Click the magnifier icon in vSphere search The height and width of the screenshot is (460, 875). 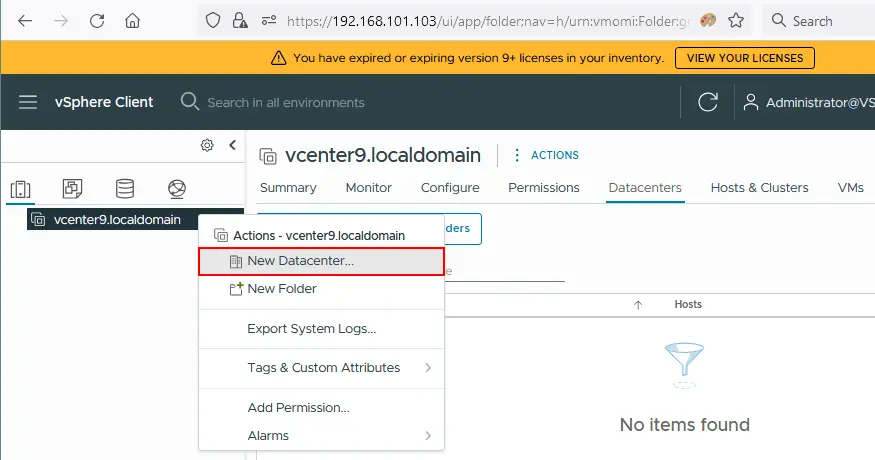190,102
